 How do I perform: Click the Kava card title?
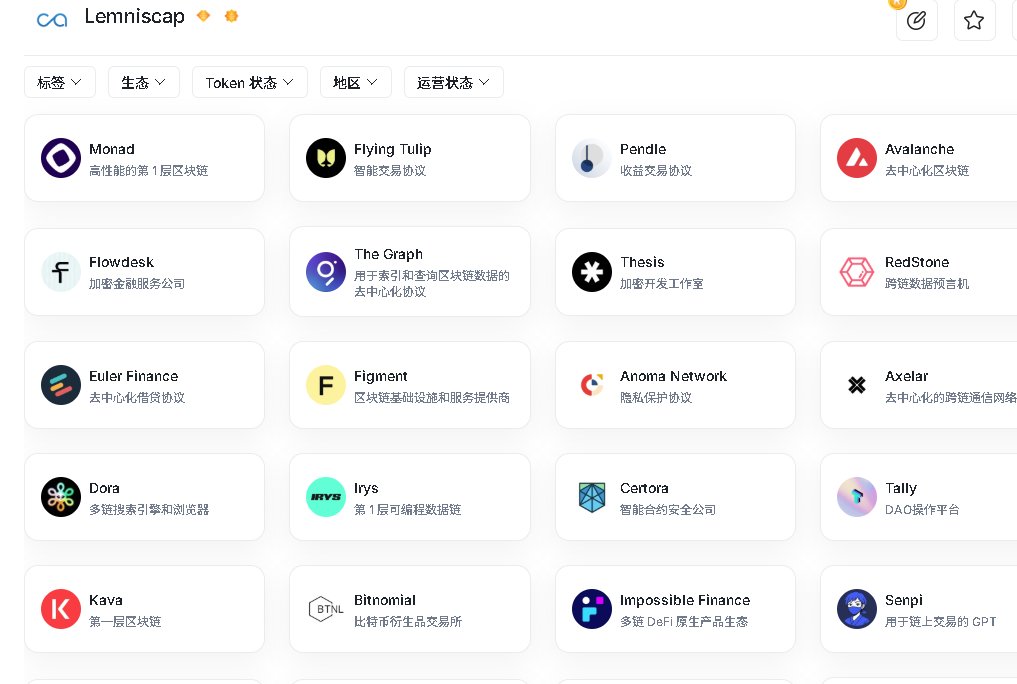coord(106,600)
